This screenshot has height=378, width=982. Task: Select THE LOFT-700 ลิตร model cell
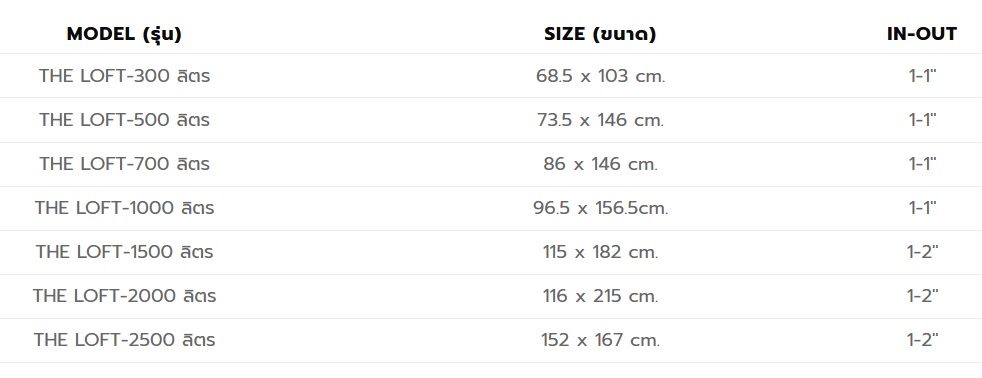click(x=124, y=164)
